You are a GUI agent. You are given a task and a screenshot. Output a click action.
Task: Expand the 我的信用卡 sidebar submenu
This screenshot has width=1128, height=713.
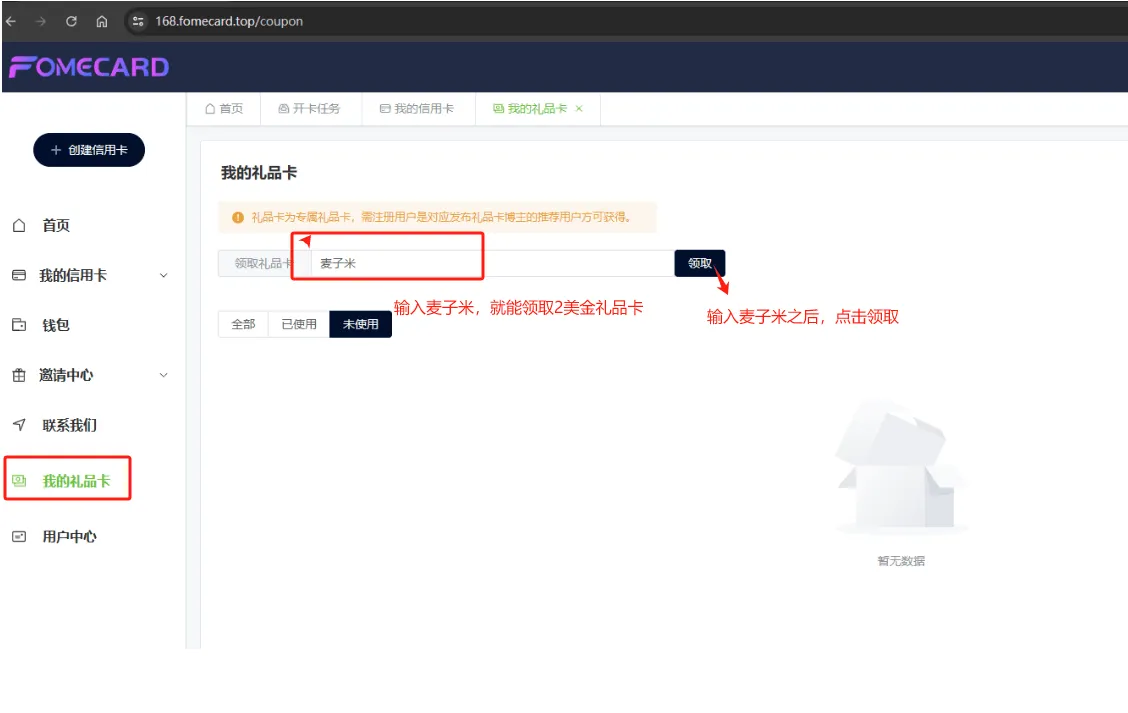pyautogui.click(x=163, y=275)
